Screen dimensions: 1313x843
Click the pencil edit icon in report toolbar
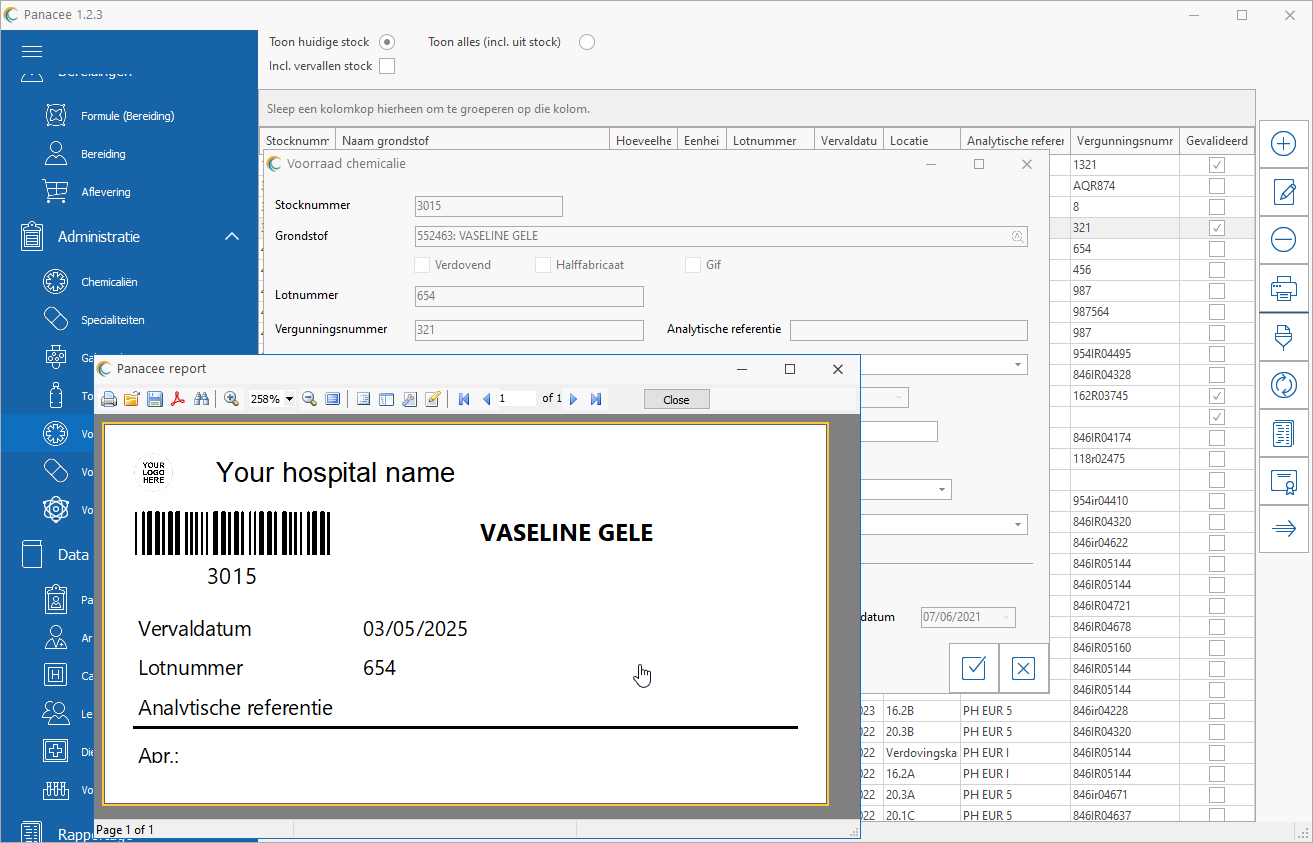coord(432,399)
